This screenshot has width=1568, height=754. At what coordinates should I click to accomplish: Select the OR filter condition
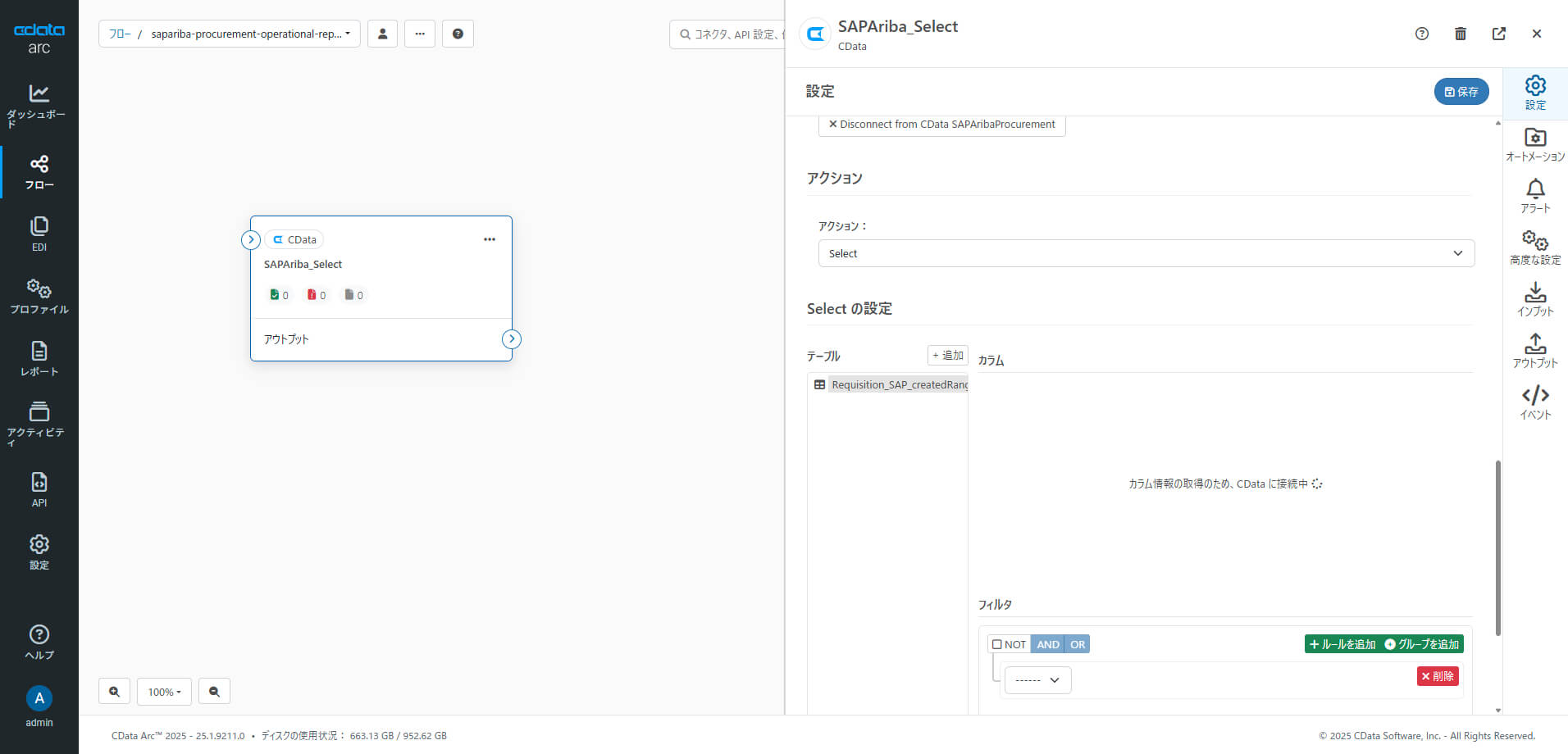tap(1078, 644)
